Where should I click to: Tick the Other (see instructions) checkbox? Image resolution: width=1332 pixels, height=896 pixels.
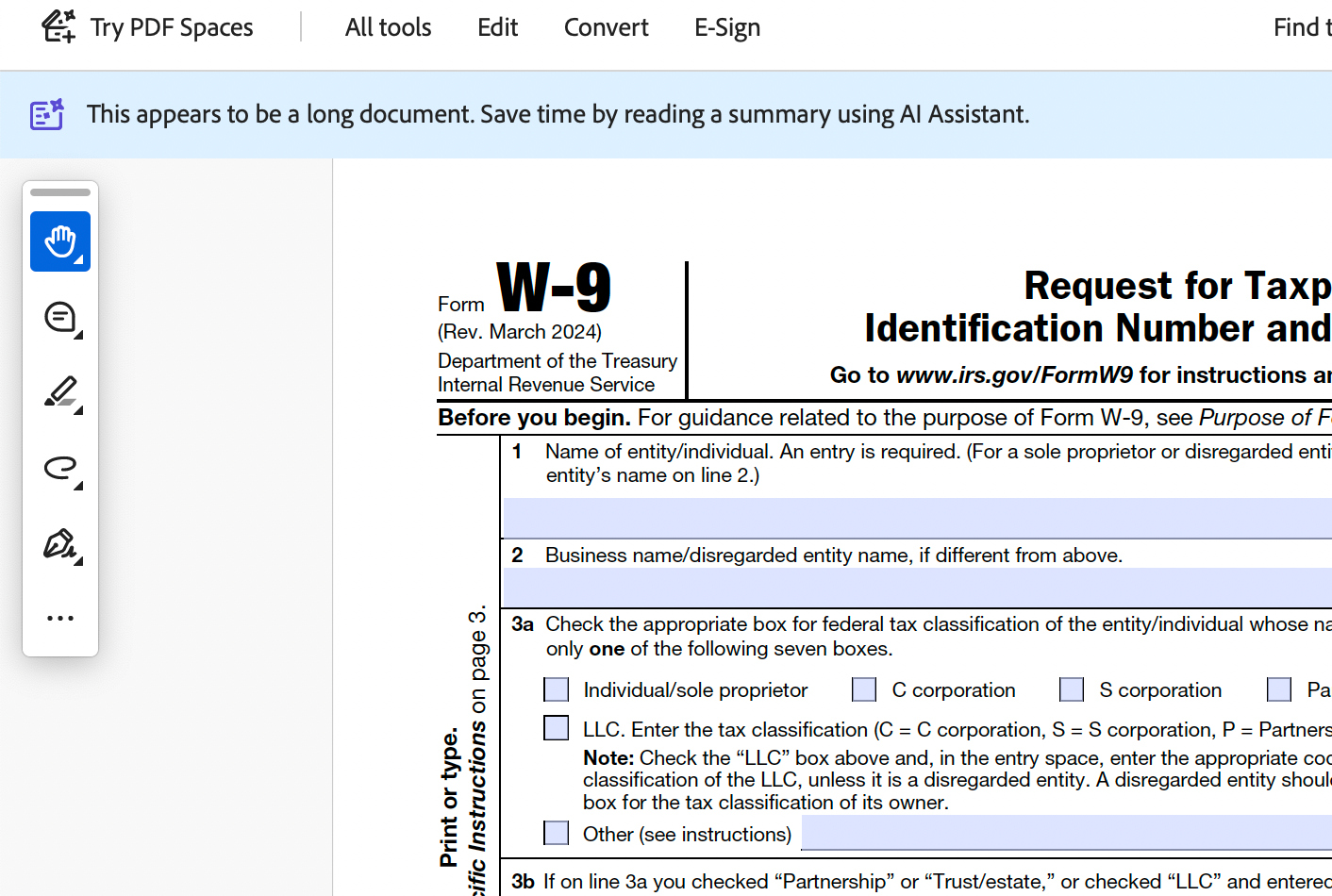pyautogui.click(x=557, y=833)
